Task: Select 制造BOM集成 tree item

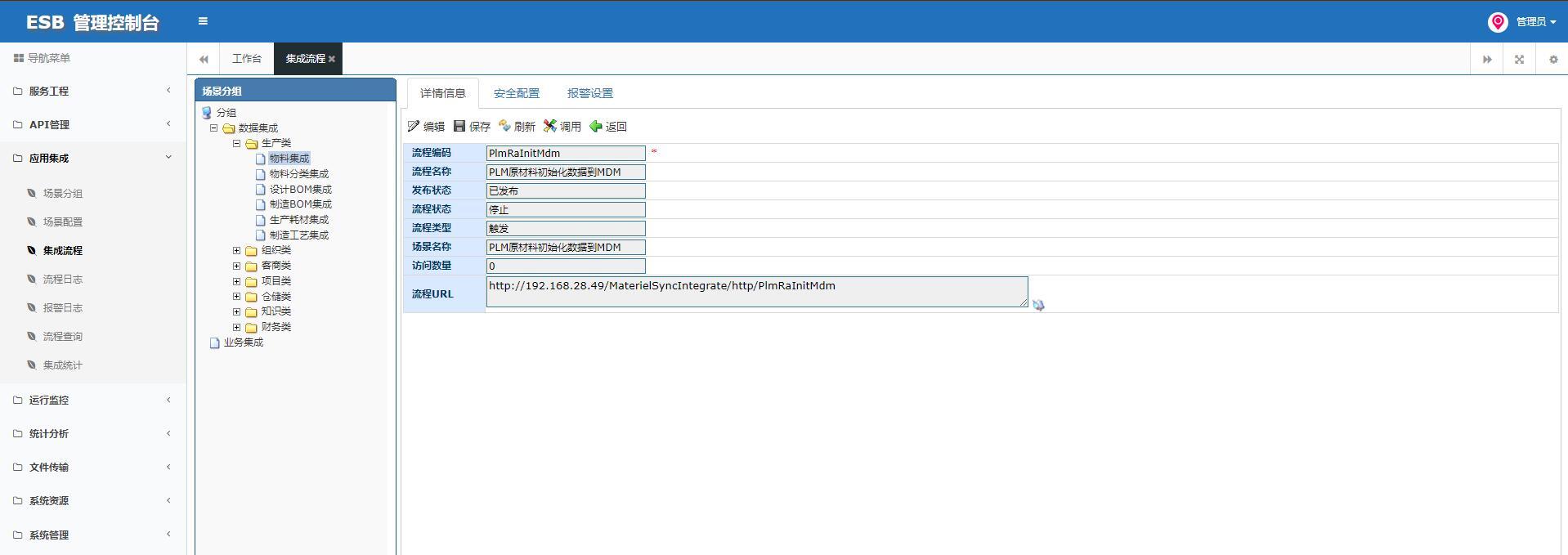Action: [x=301, y=204]
